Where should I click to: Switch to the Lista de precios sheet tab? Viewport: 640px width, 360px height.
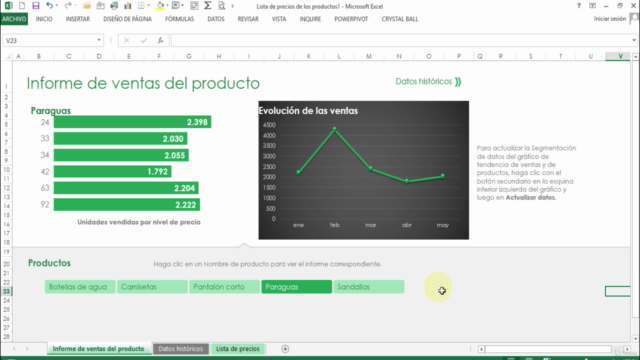[x=238, y=349]
